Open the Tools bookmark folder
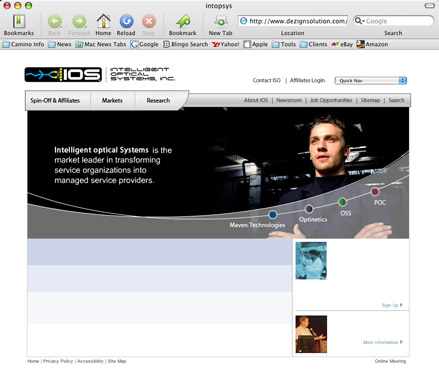 click(x=284, y=44)
